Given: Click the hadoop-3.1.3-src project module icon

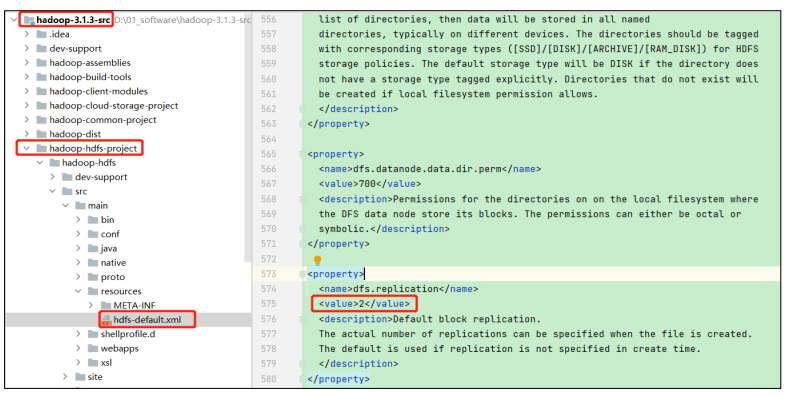Looking at the screenshot, I should click(x=29, y=20).
